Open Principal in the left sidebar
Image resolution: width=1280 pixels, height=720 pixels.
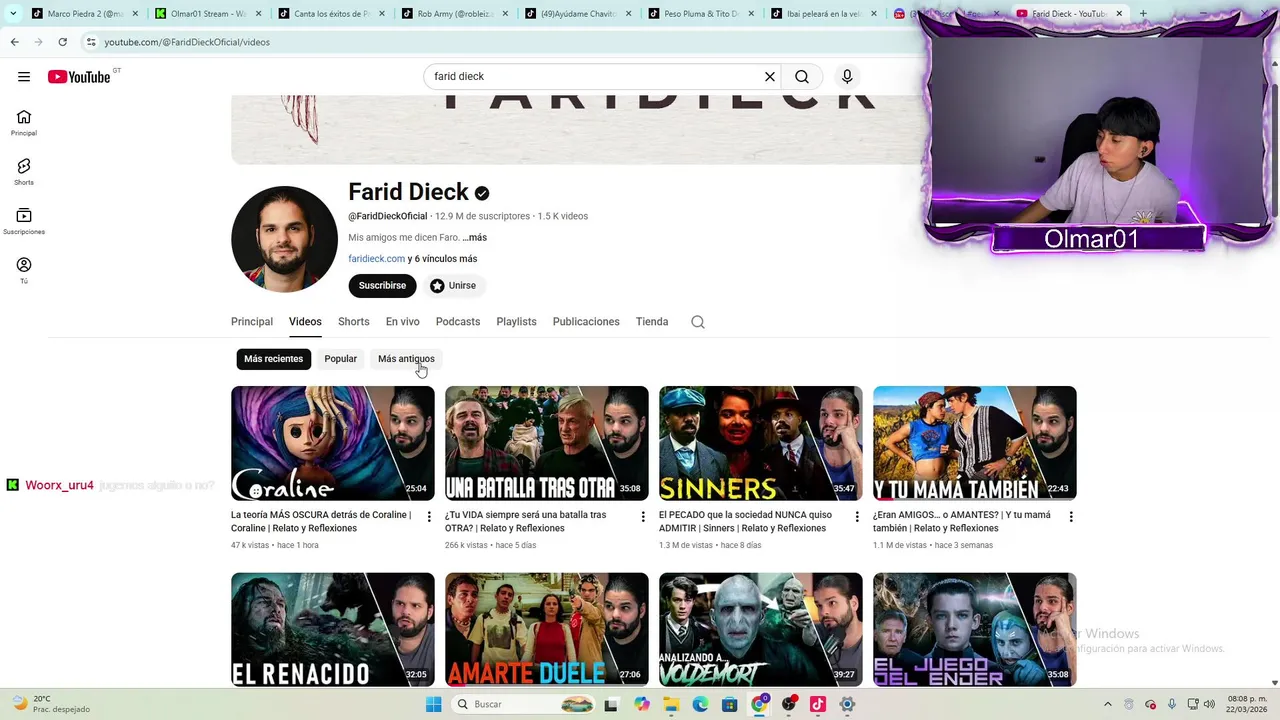(24, 123)
